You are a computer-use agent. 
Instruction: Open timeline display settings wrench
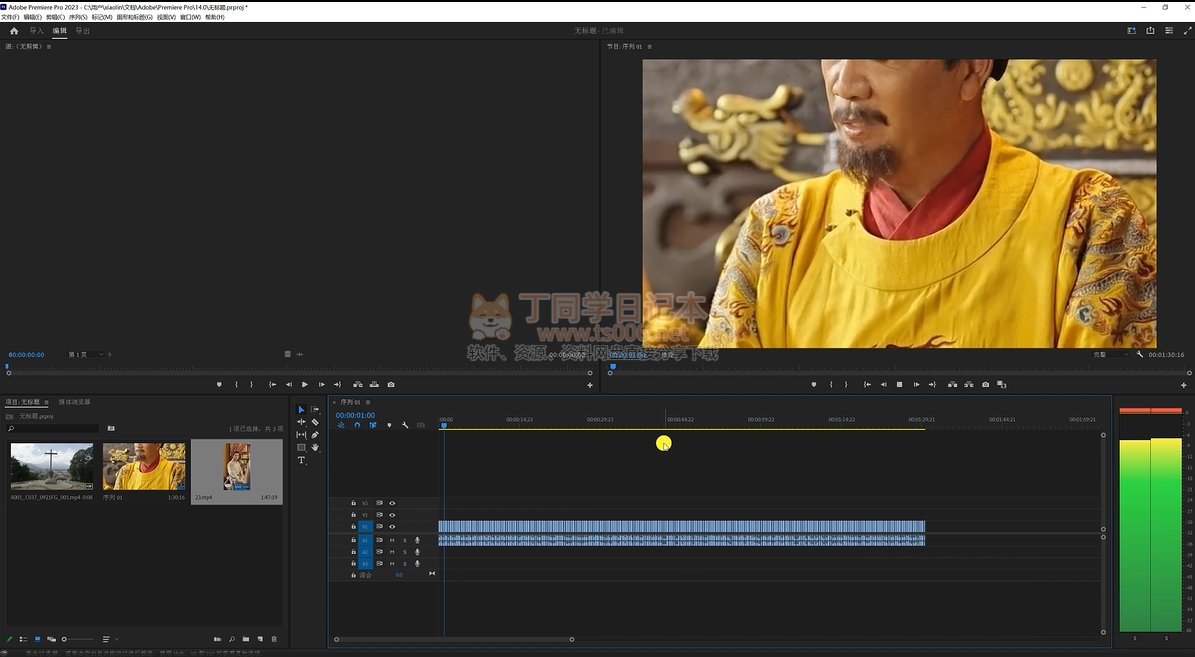pos(405,425)
